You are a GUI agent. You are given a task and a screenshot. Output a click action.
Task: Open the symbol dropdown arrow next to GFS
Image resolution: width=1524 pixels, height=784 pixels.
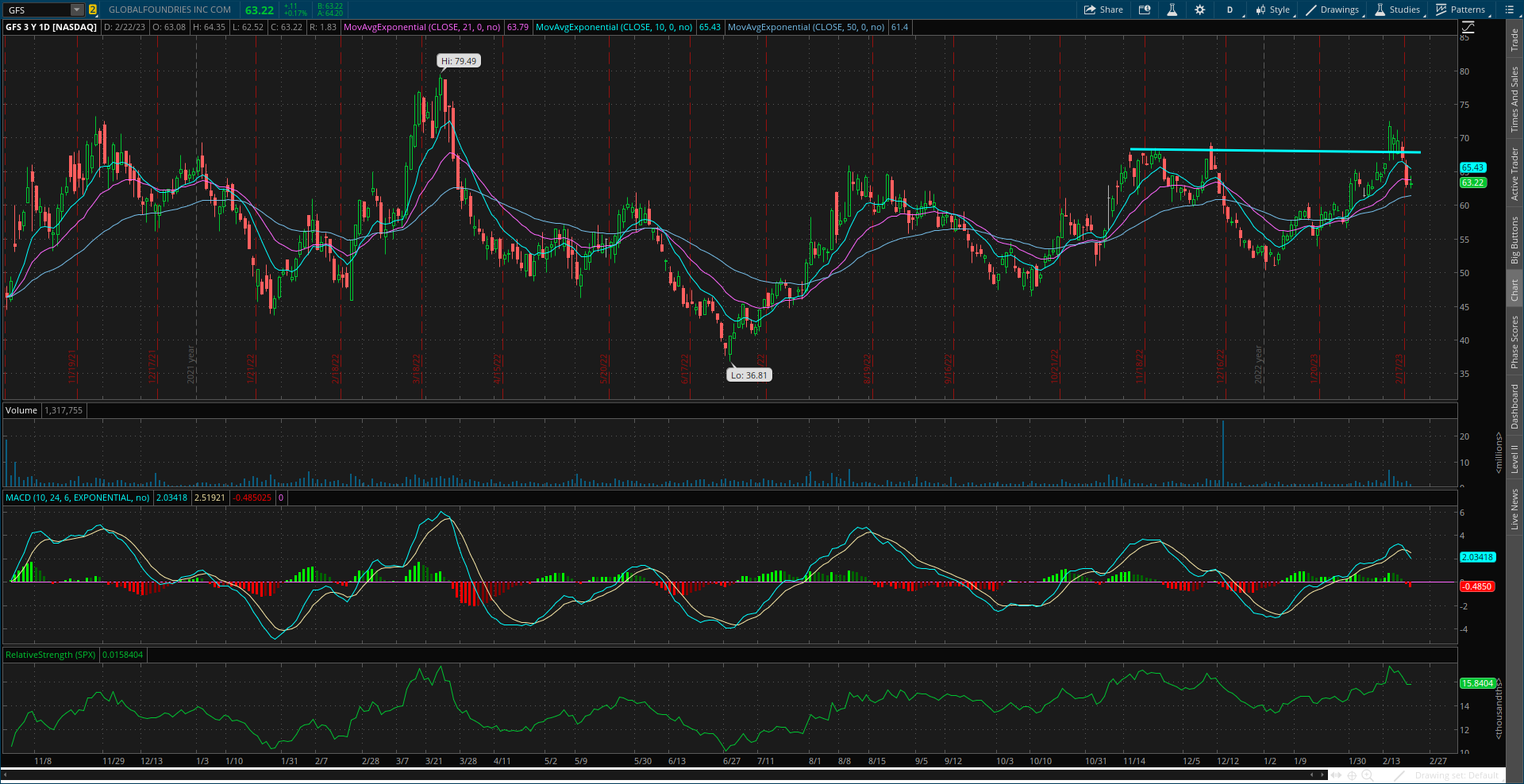tap(77, 10)
